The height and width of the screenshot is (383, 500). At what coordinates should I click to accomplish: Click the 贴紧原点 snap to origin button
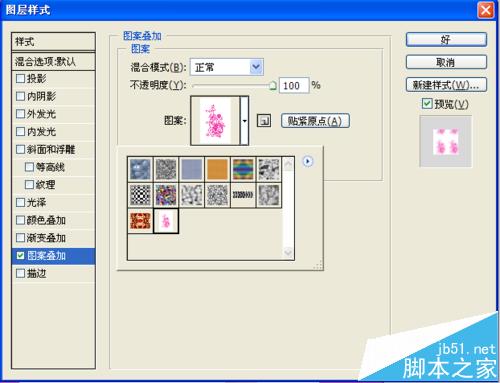pos(315,121)
